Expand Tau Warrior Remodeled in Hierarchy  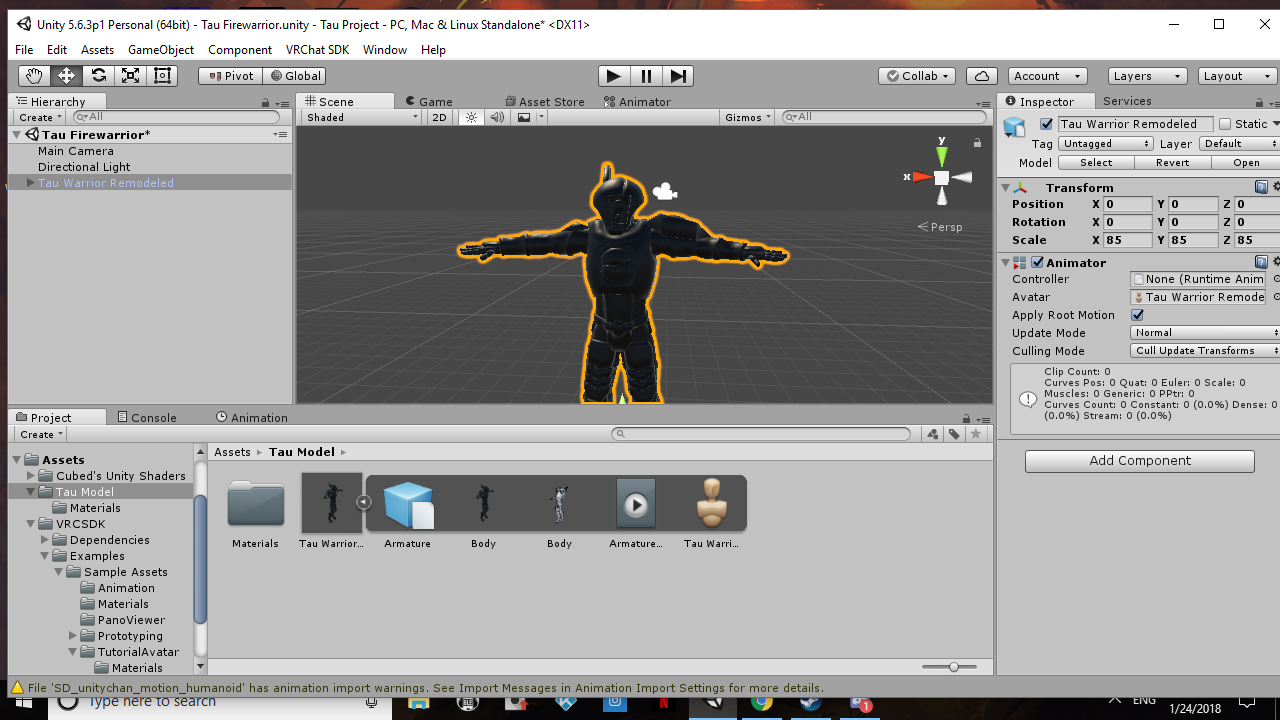pos(31,183)
